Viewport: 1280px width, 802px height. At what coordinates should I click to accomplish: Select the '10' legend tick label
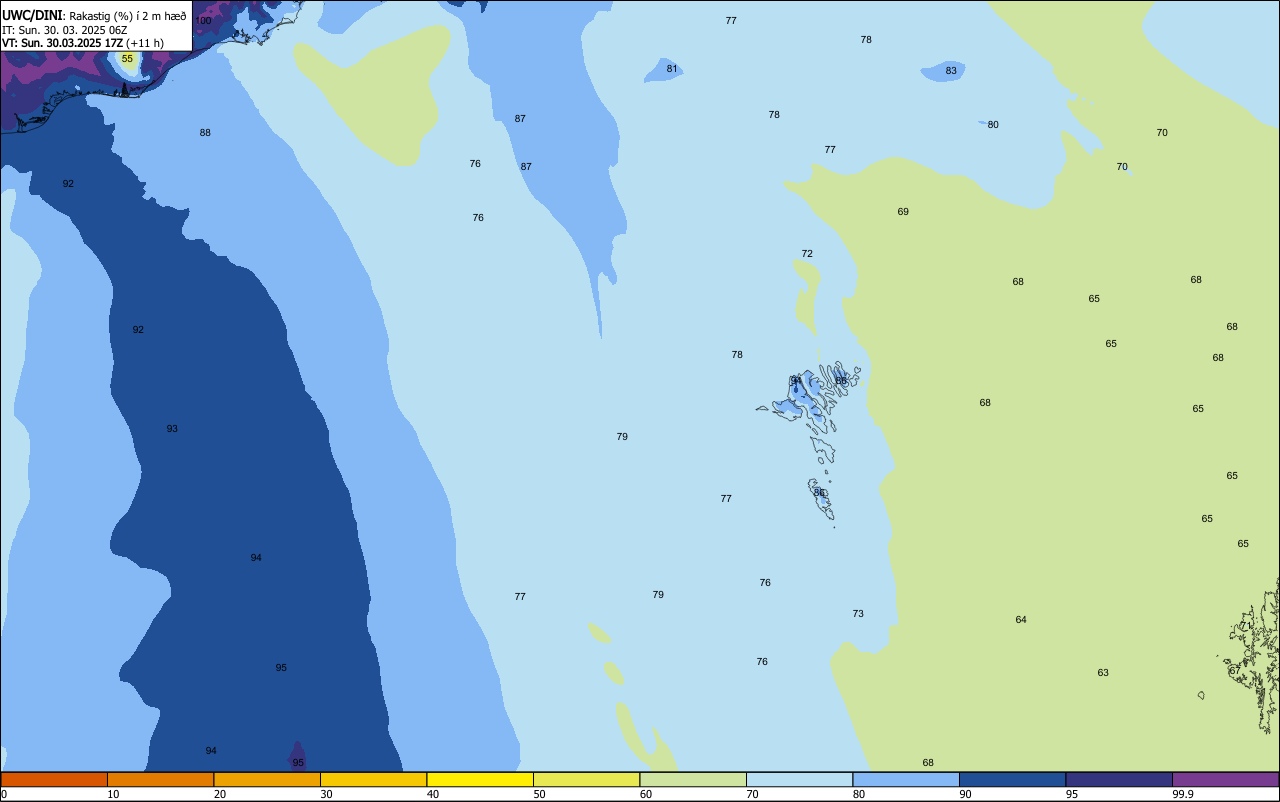[x=113, y=794]
